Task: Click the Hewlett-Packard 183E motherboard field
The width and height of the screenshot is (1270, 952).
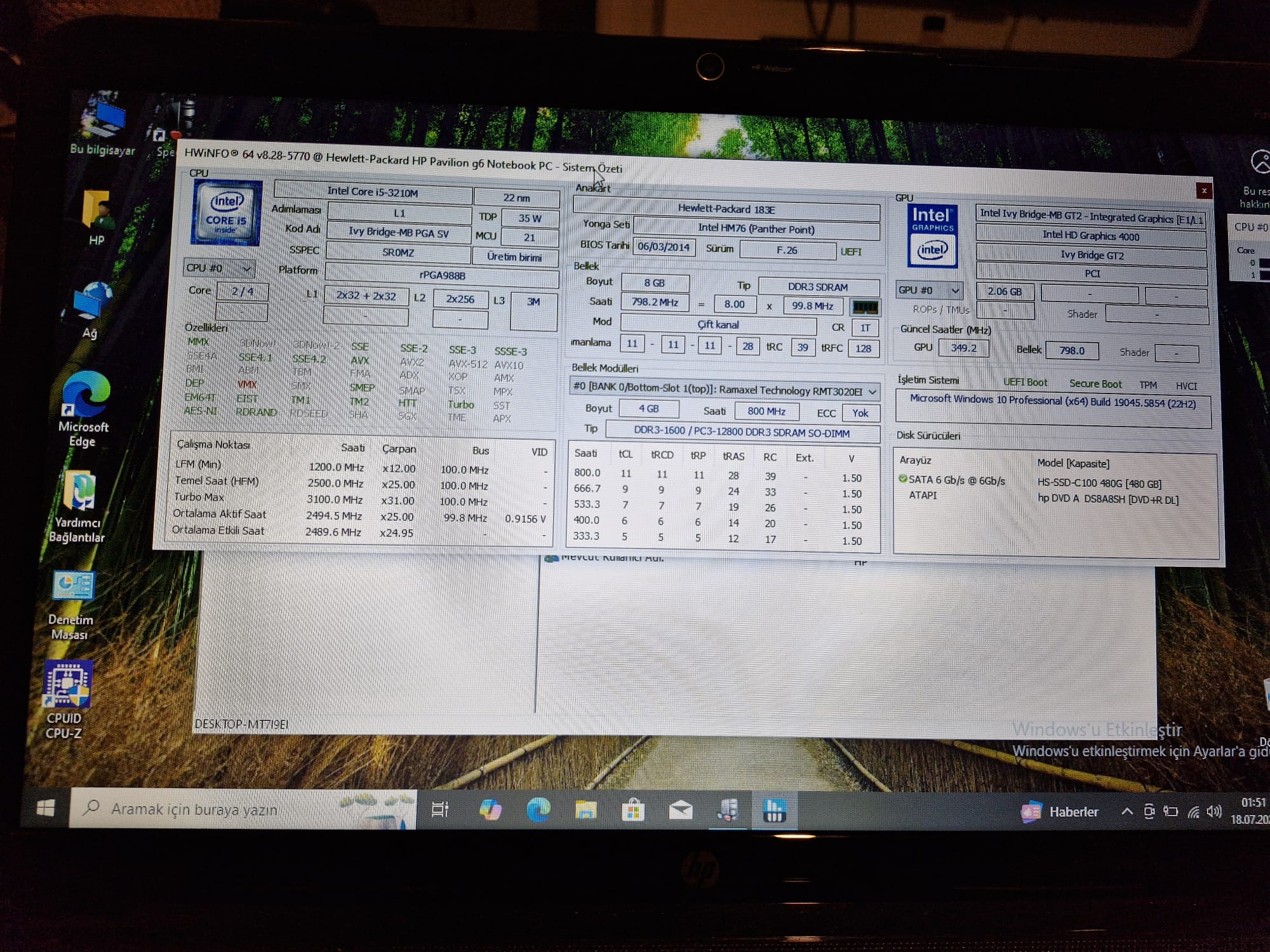Action: pyautogui.click(x=726, y=209)
